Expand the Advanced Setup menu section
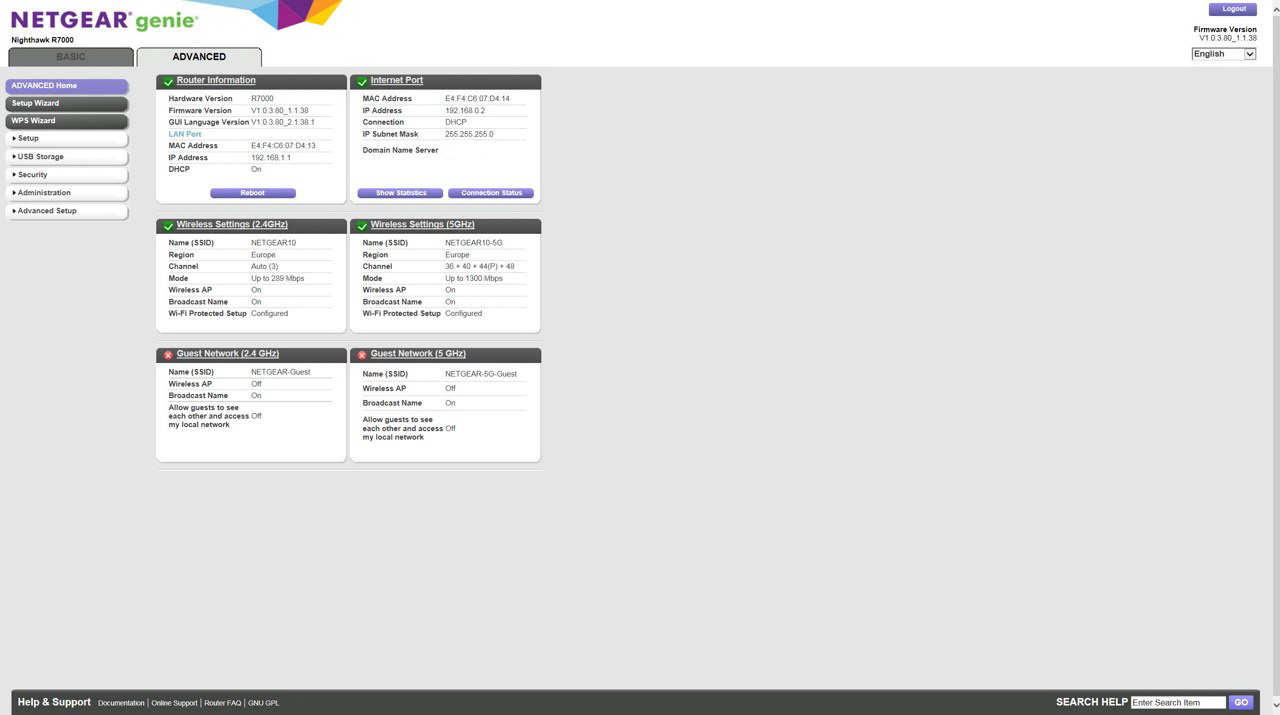1280x715 pixels. click(x=67, y=211)
